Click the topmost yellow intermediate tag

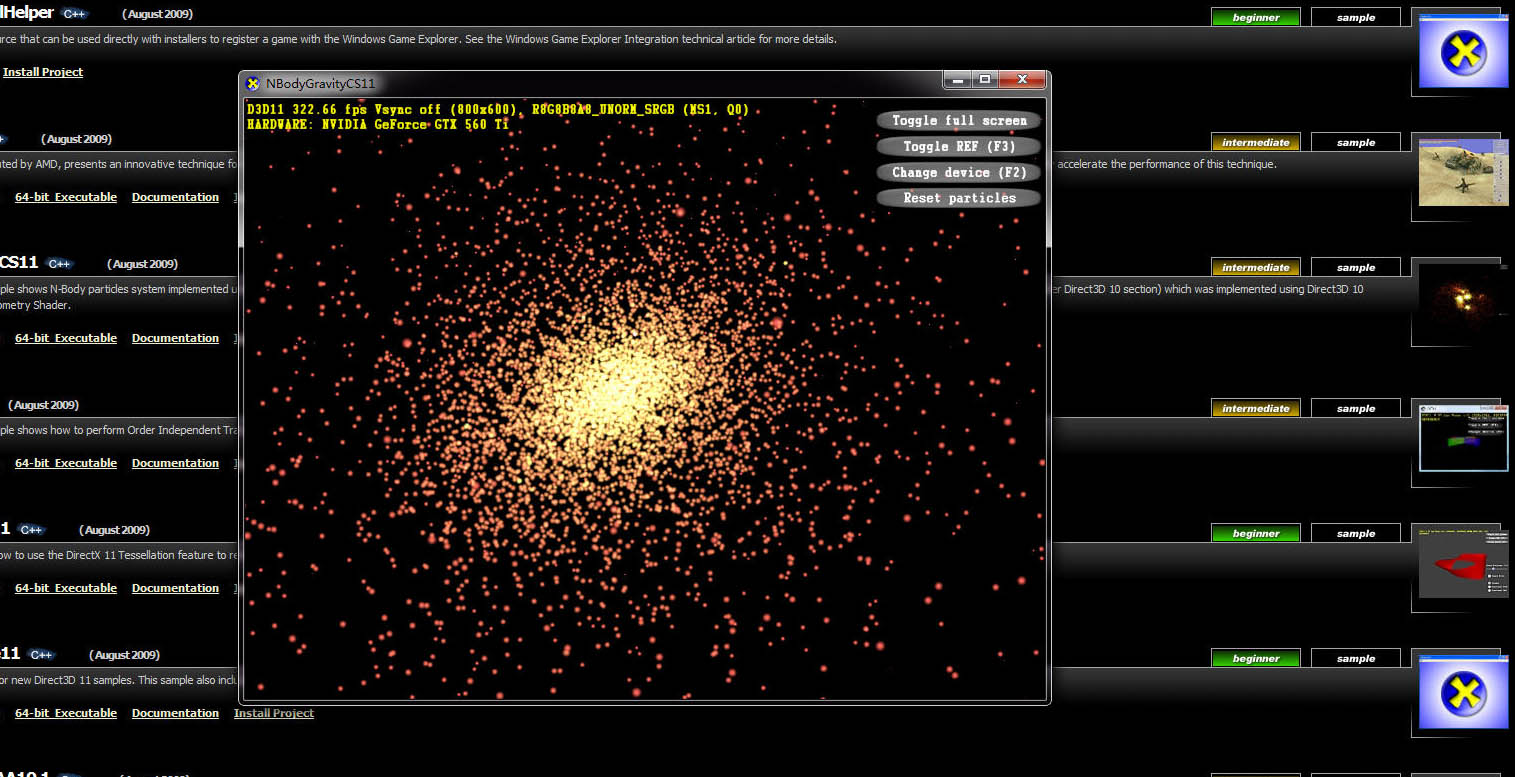pos(1255,142)
